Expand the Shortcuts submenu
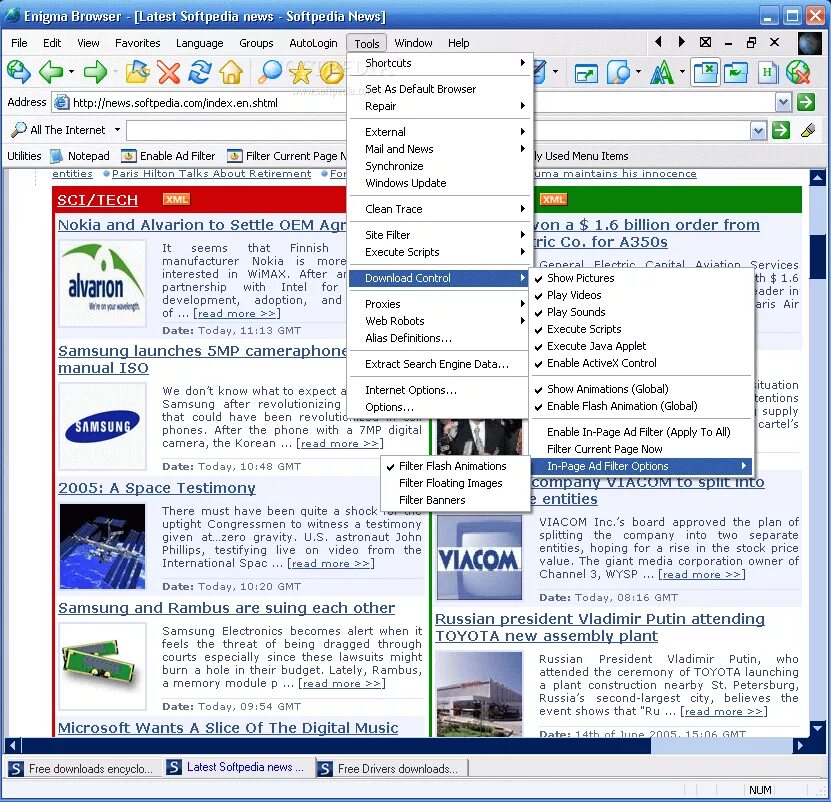The width and height of the screenshot is (831, 802). pos(440,63)
